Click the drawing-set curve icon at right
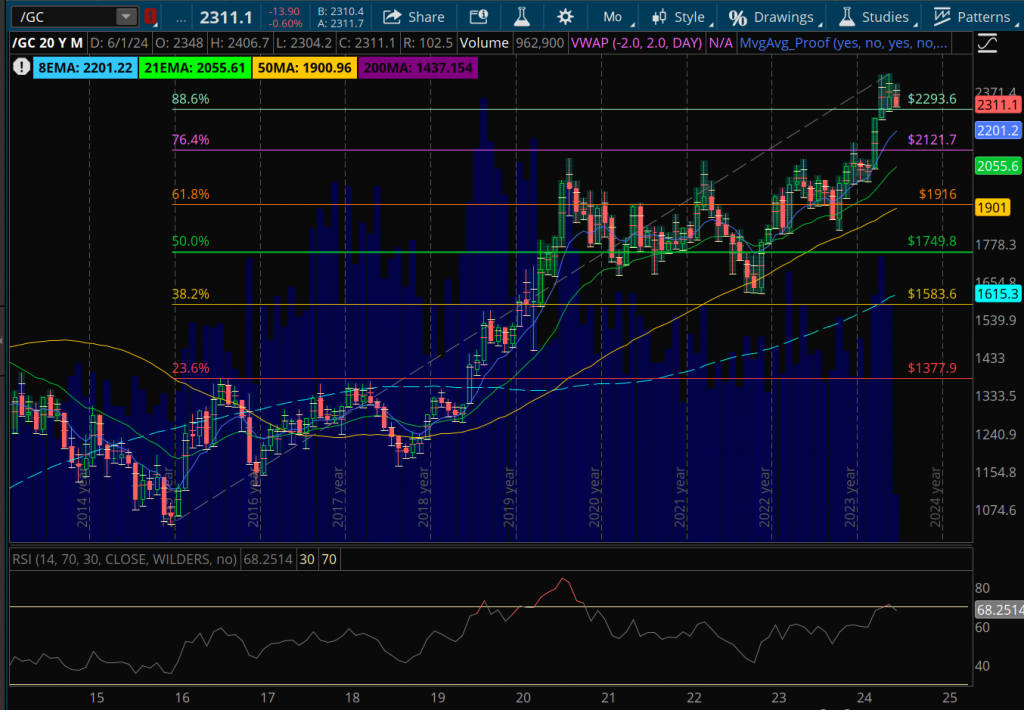 [987, 43]
